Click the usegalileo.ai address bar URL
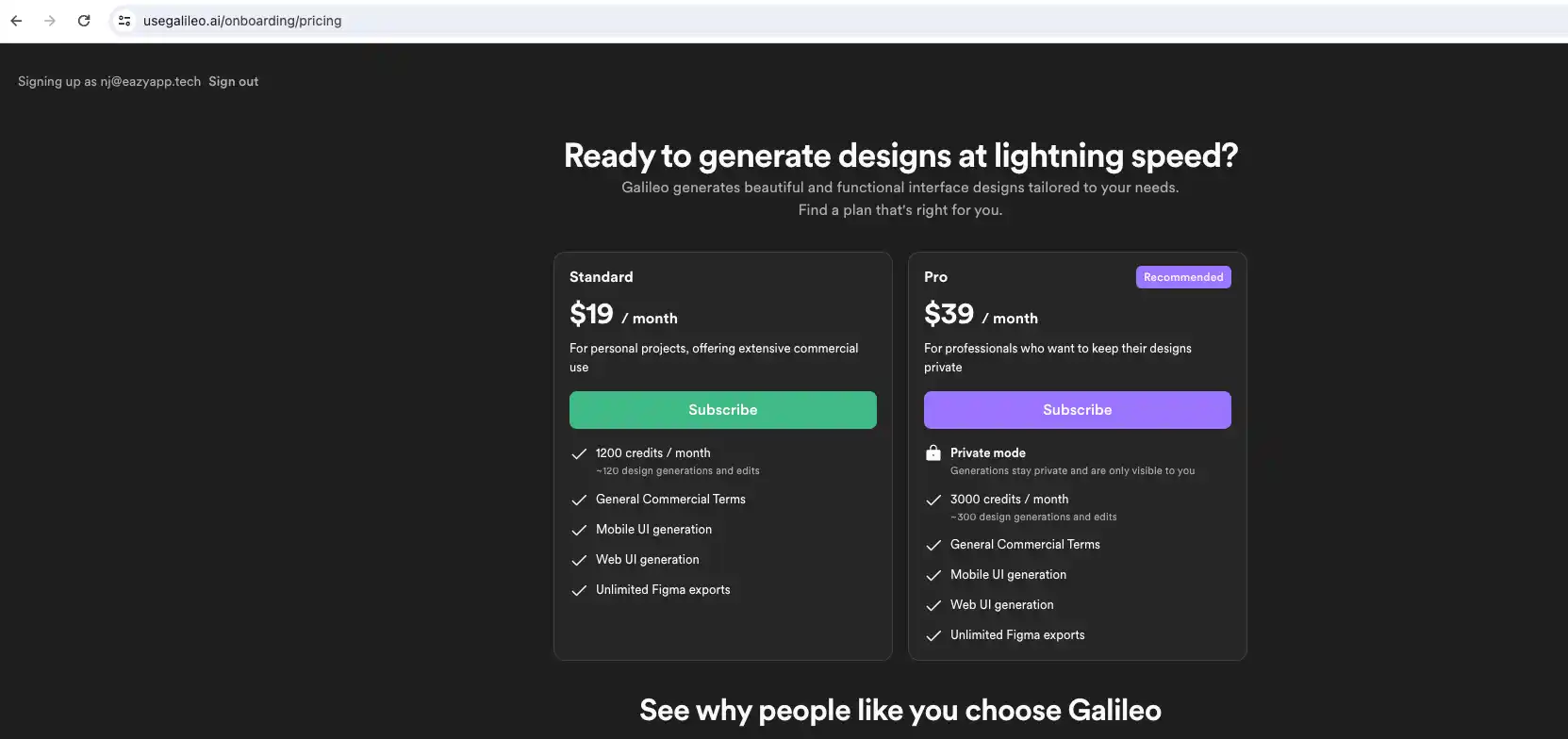 tap(242, 21)
